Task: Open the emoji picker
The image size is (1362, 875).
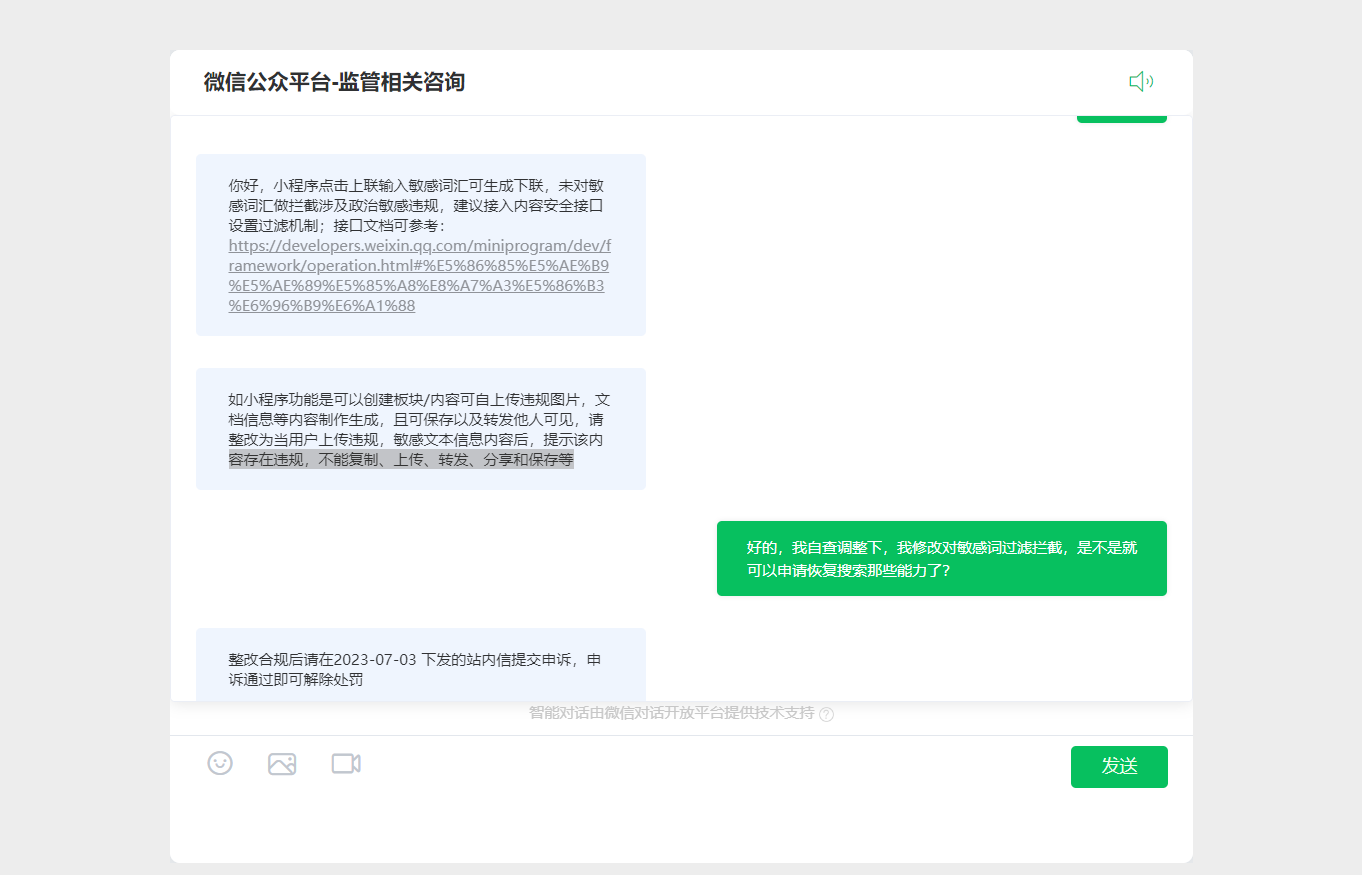Action: 220,763
